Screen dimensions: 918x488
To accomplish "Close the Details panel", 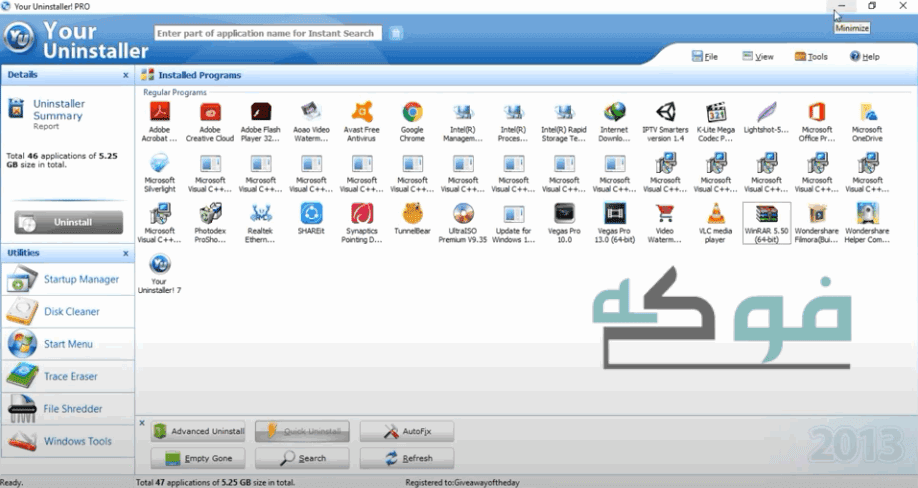I will click(125, 75).
